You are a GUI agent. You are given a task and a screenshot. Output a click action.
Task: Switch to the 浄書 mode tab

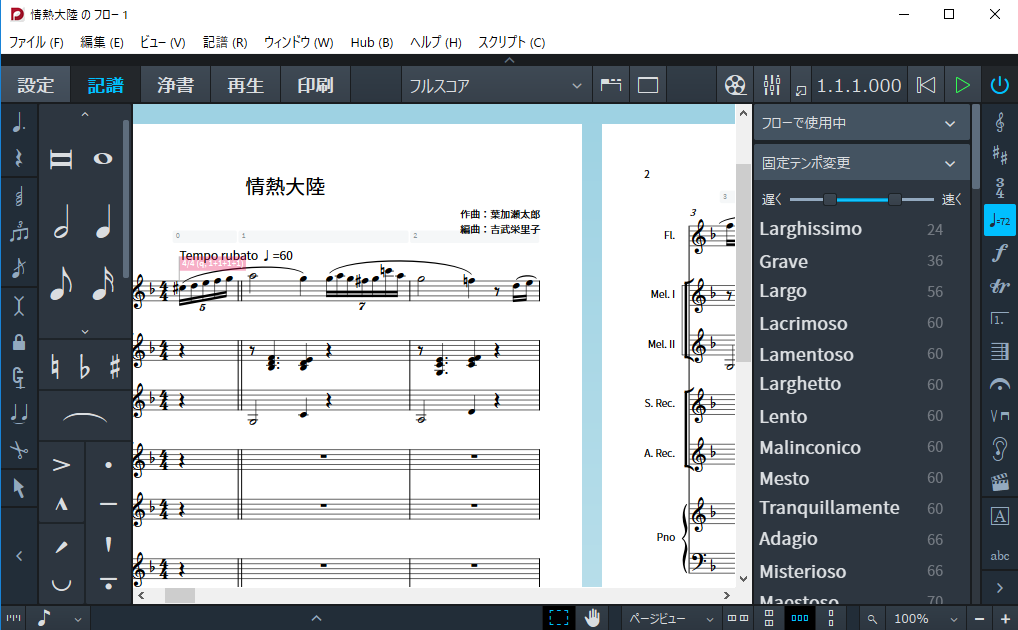tap(175, 84)
